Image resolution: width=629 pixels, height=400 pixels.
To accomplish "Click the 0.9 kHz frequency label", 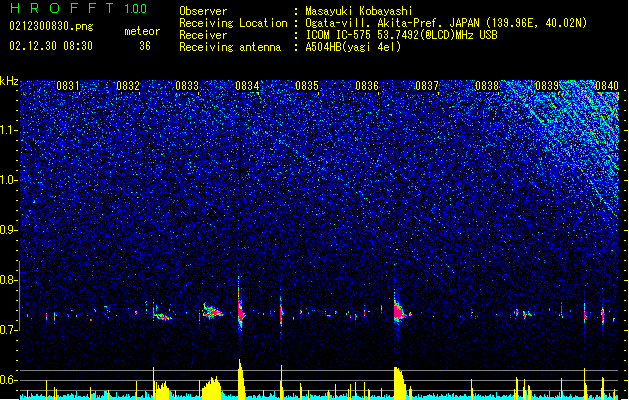I will [9, 230].
